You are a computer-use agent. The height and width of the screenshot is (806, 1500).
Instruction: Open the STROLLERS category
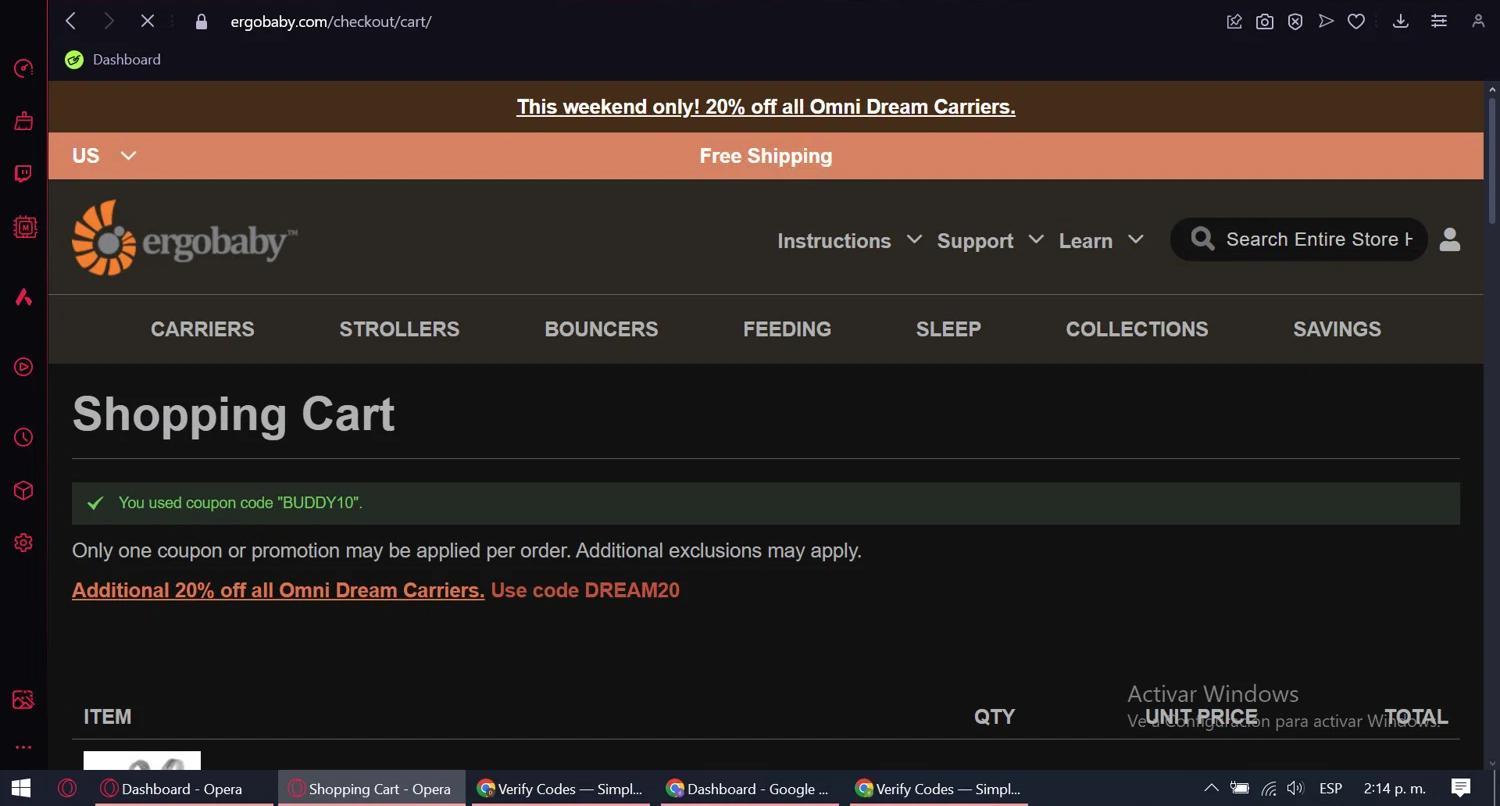(x=399, y=329)
